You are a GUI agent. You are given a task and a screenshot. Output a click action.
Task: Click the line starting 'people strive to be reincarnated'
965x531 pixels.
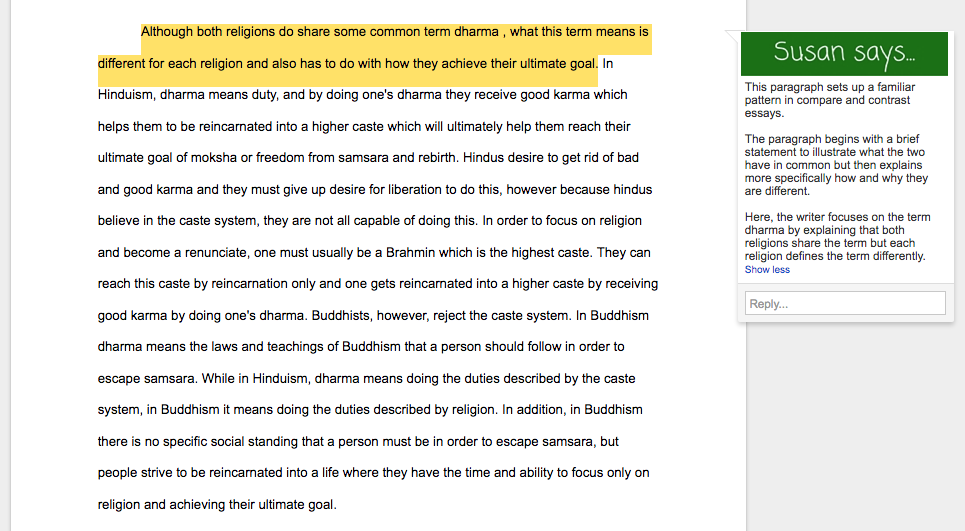373,473
